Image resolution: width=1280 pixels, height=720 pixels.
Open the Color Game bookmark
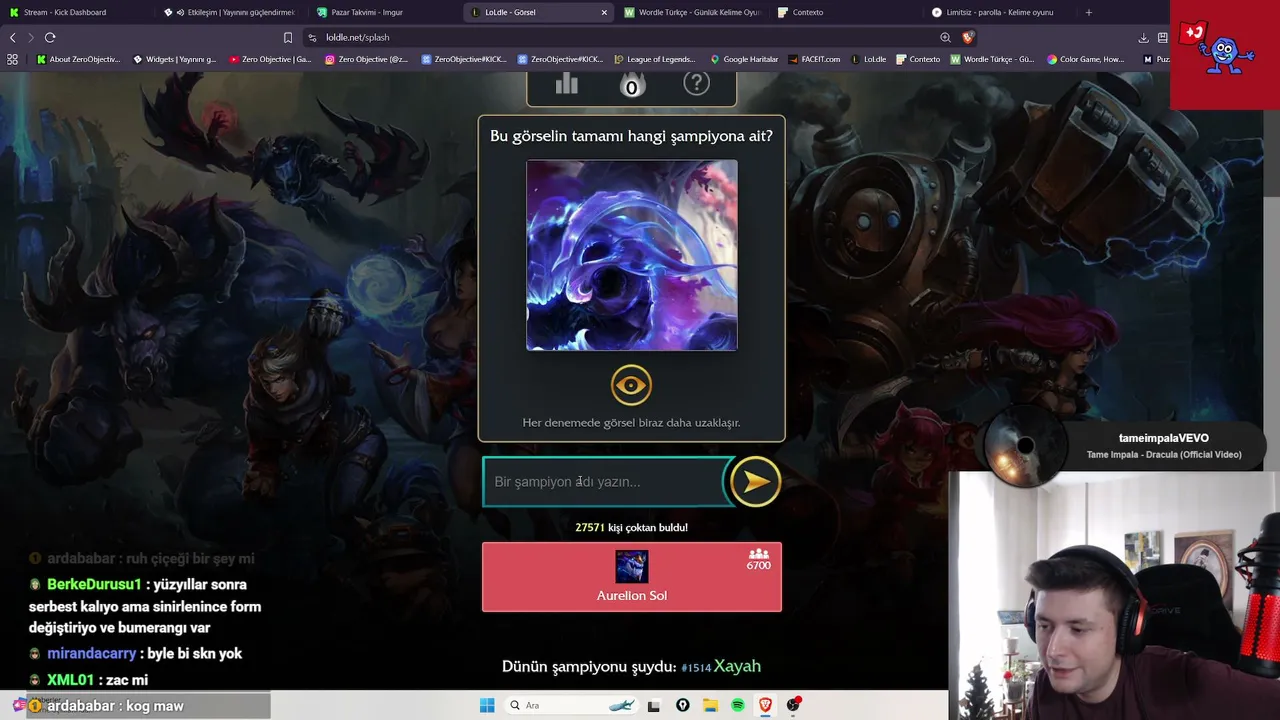1085,59
